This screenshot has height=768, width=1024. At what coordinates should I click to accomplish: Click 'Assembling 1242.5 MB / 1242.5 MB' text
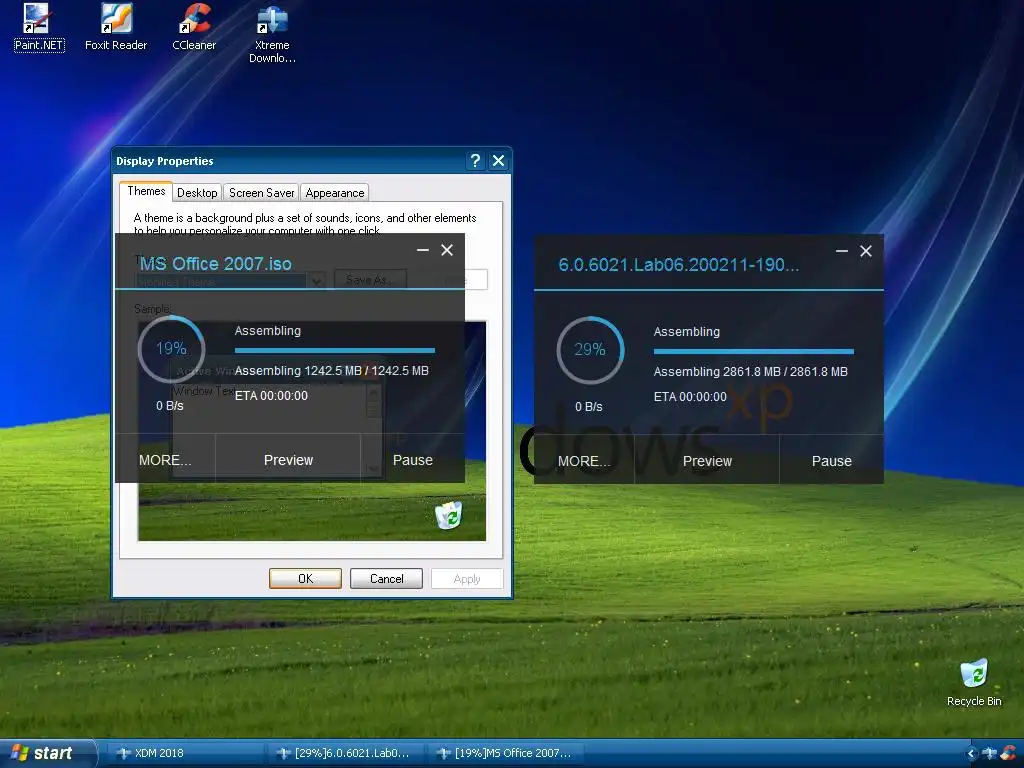click(332, 370)
